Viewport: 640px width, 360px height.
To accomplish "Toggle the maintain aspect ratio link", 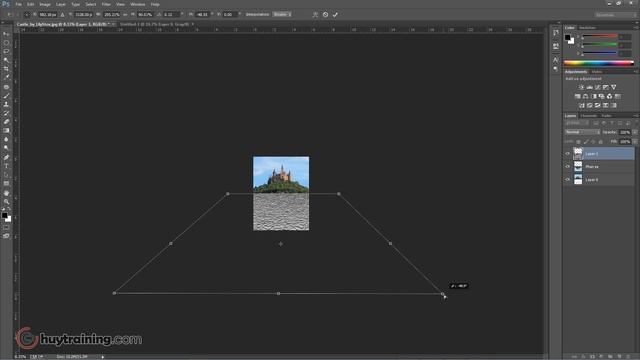I will (x=125, y=15).
